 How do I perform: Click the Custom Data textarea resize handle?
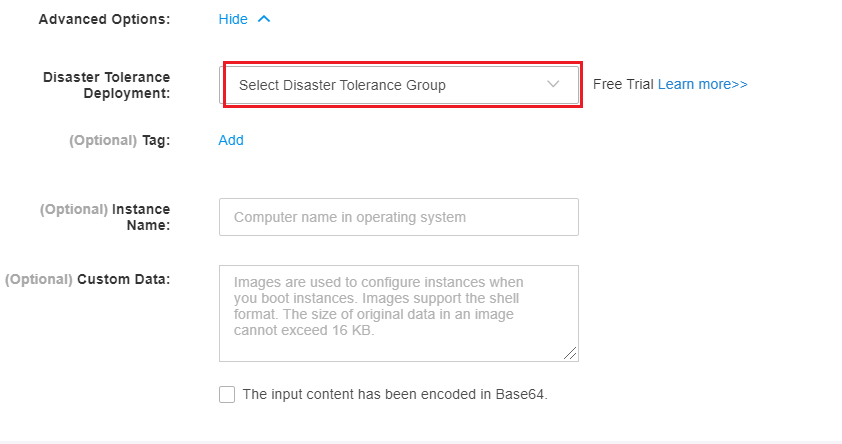(x=570, y=353)
